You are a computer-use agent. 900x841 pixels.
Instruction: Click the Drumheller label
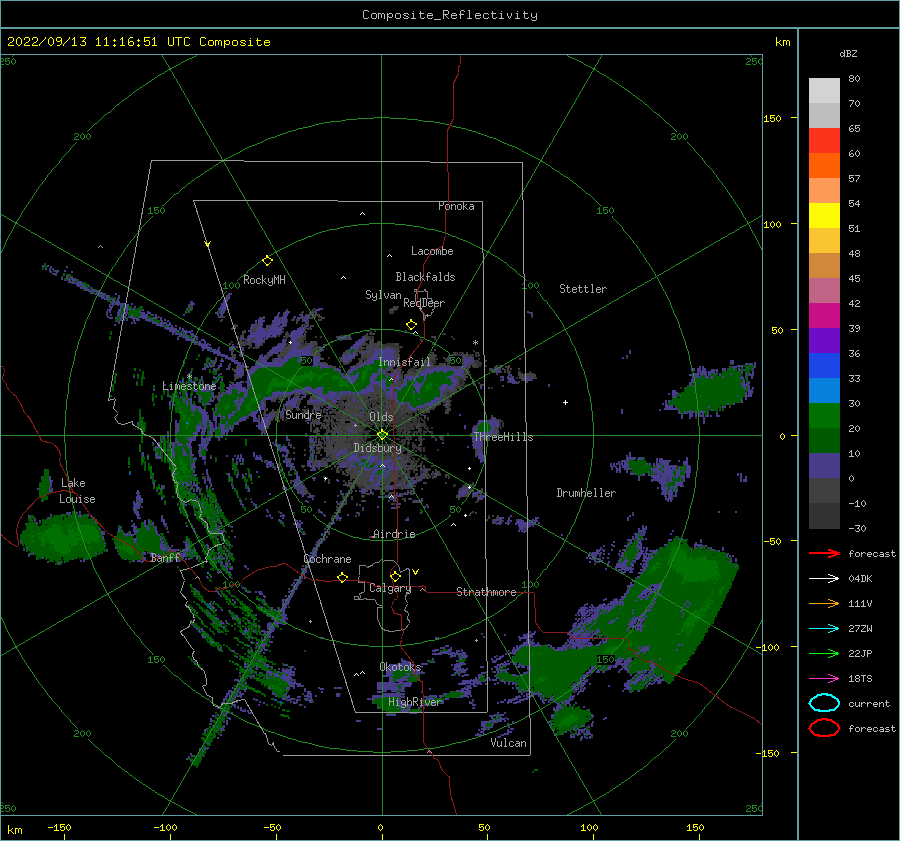pyautogui.click(x=586, y=493)
